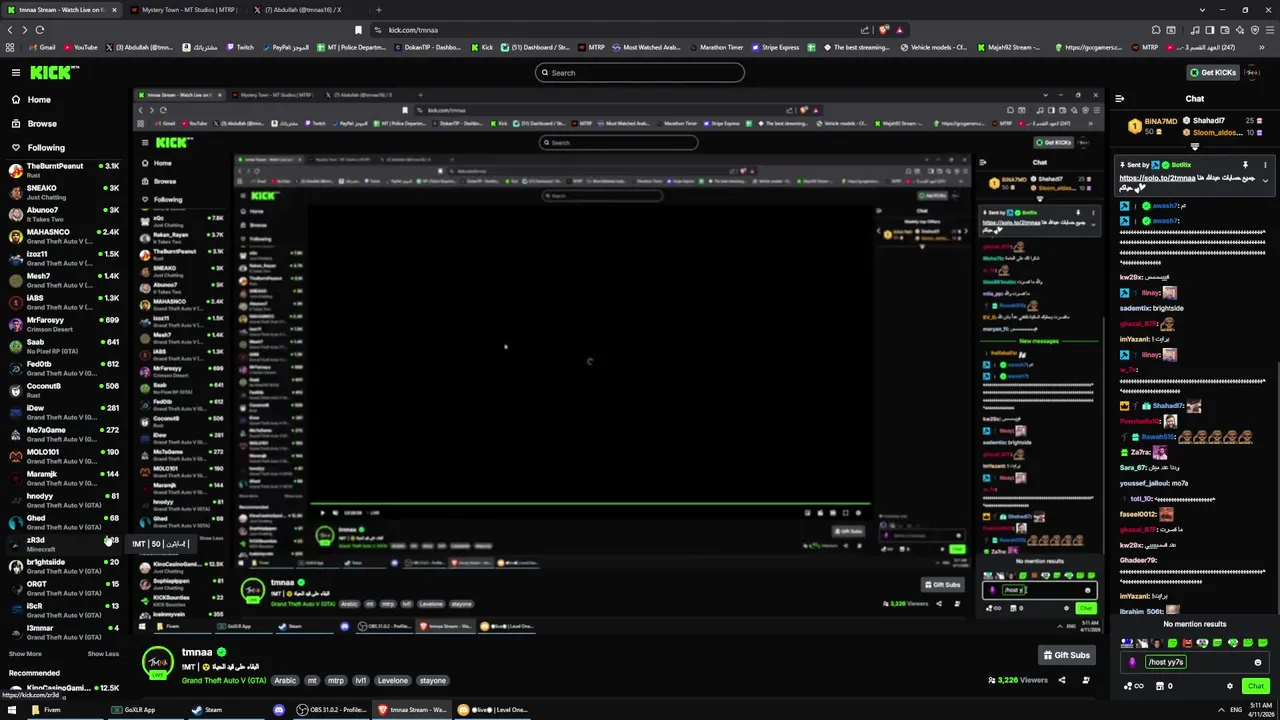The image size is (1280, 720).
Task: Send the chat message with Chat button
Action: 1256,686
